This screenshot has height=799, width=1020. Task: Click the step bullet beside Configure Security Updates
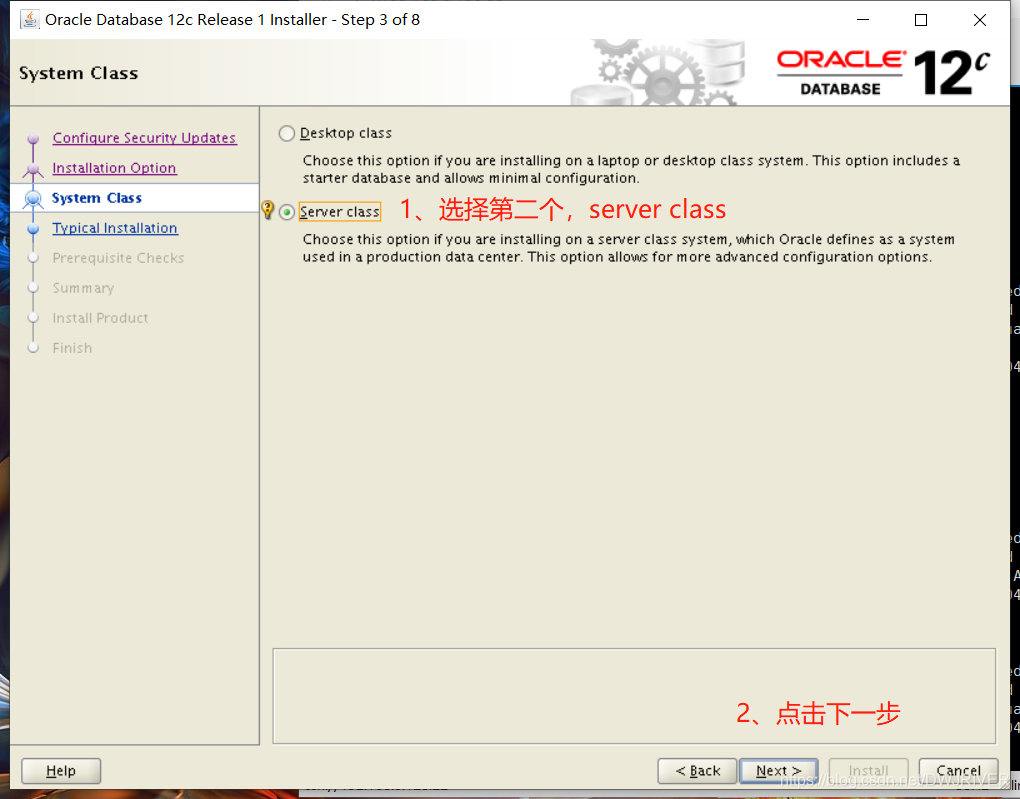point(33,139)
